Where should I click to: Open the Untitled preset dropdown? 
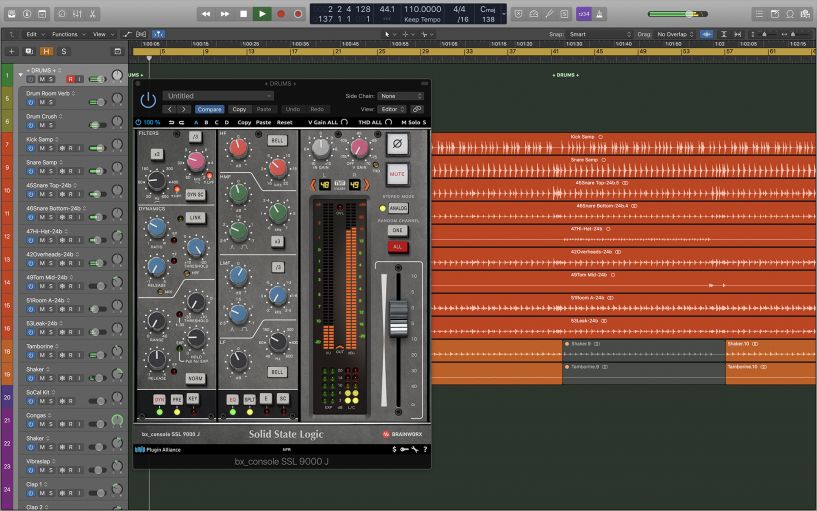click(x=218, y=96)
